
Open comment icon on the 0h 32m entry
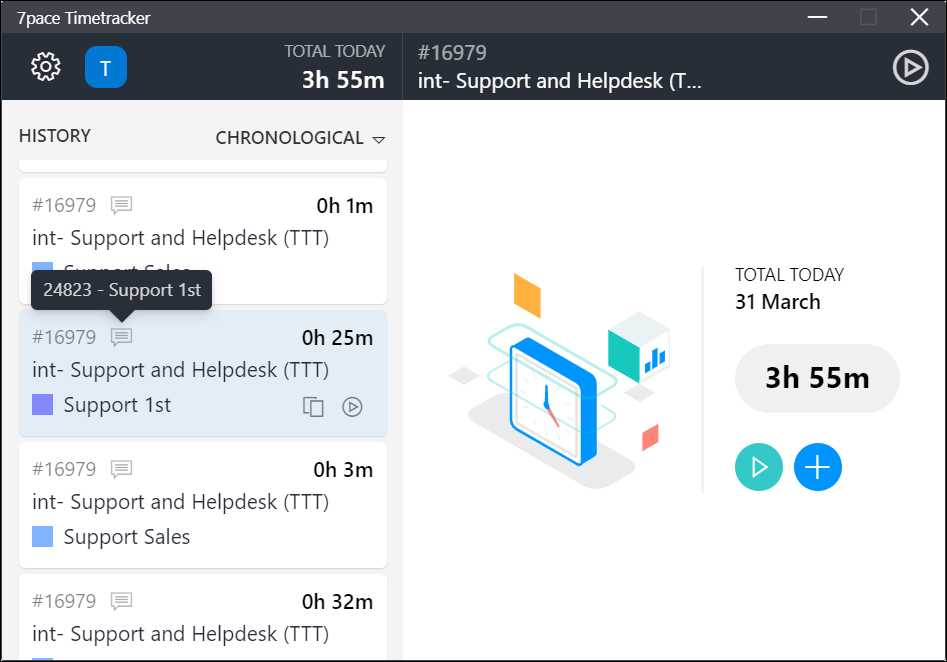click(x=121, y=600)
